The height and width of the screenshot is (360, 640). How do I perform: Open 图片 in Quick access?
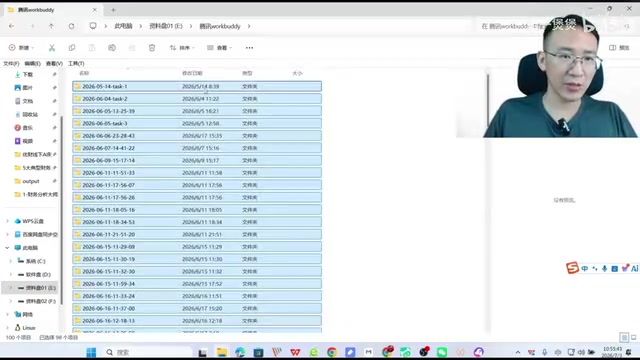(27, 88)
